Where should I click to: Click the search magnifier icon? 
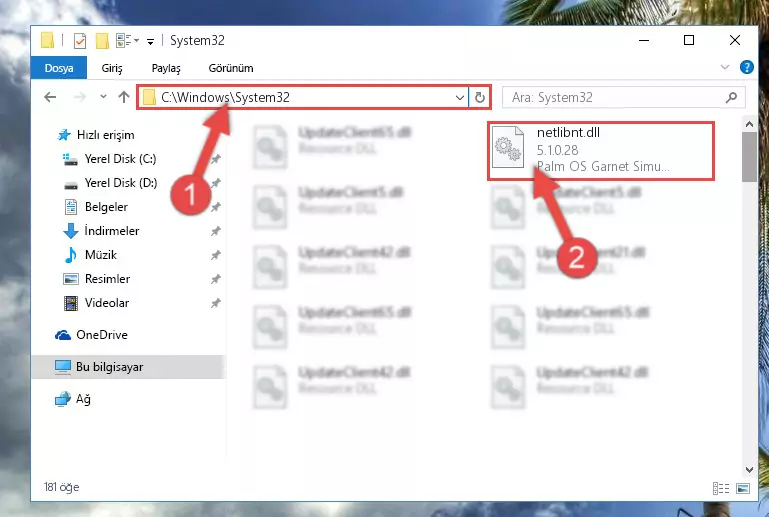pos(731,98)
